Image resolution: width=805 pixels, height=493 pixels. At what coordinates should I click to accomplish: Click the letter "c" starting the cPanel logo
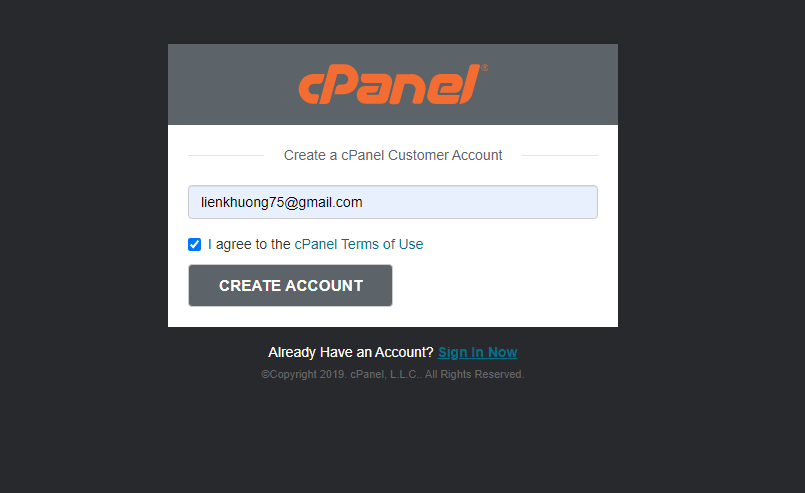(309, 89)
